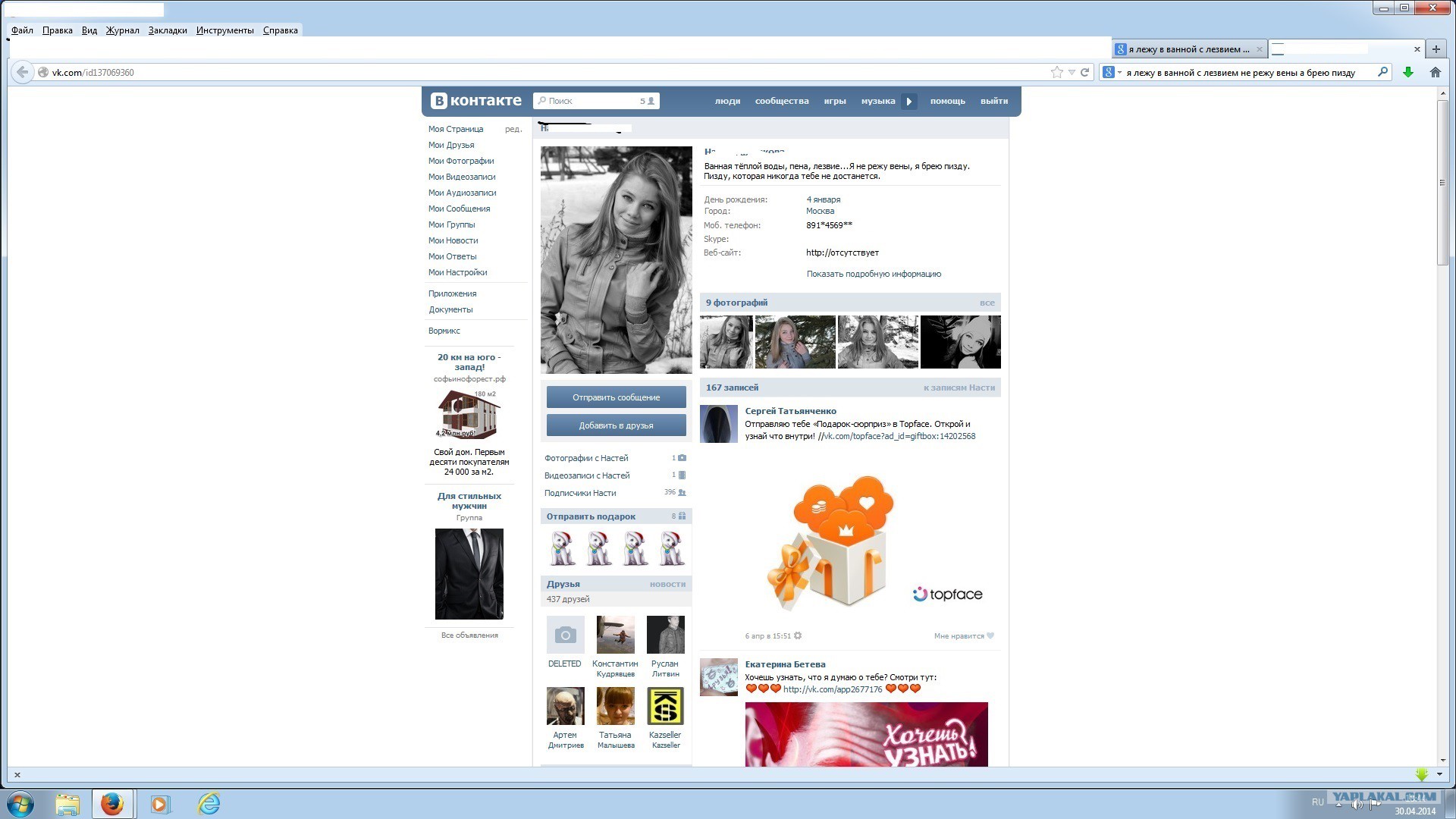The image size is (1456, 819).
Task: Click Добавить в друзья button
Action: (x=616, y=425)
